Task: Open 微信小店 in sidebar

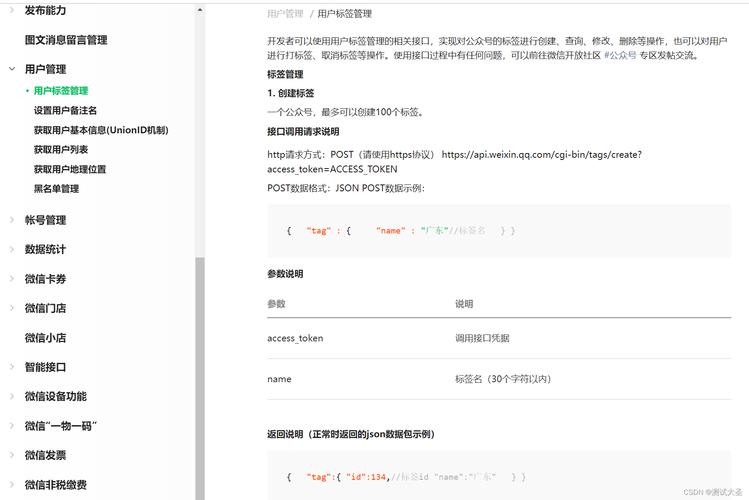Action: click(x=45, y=338)
